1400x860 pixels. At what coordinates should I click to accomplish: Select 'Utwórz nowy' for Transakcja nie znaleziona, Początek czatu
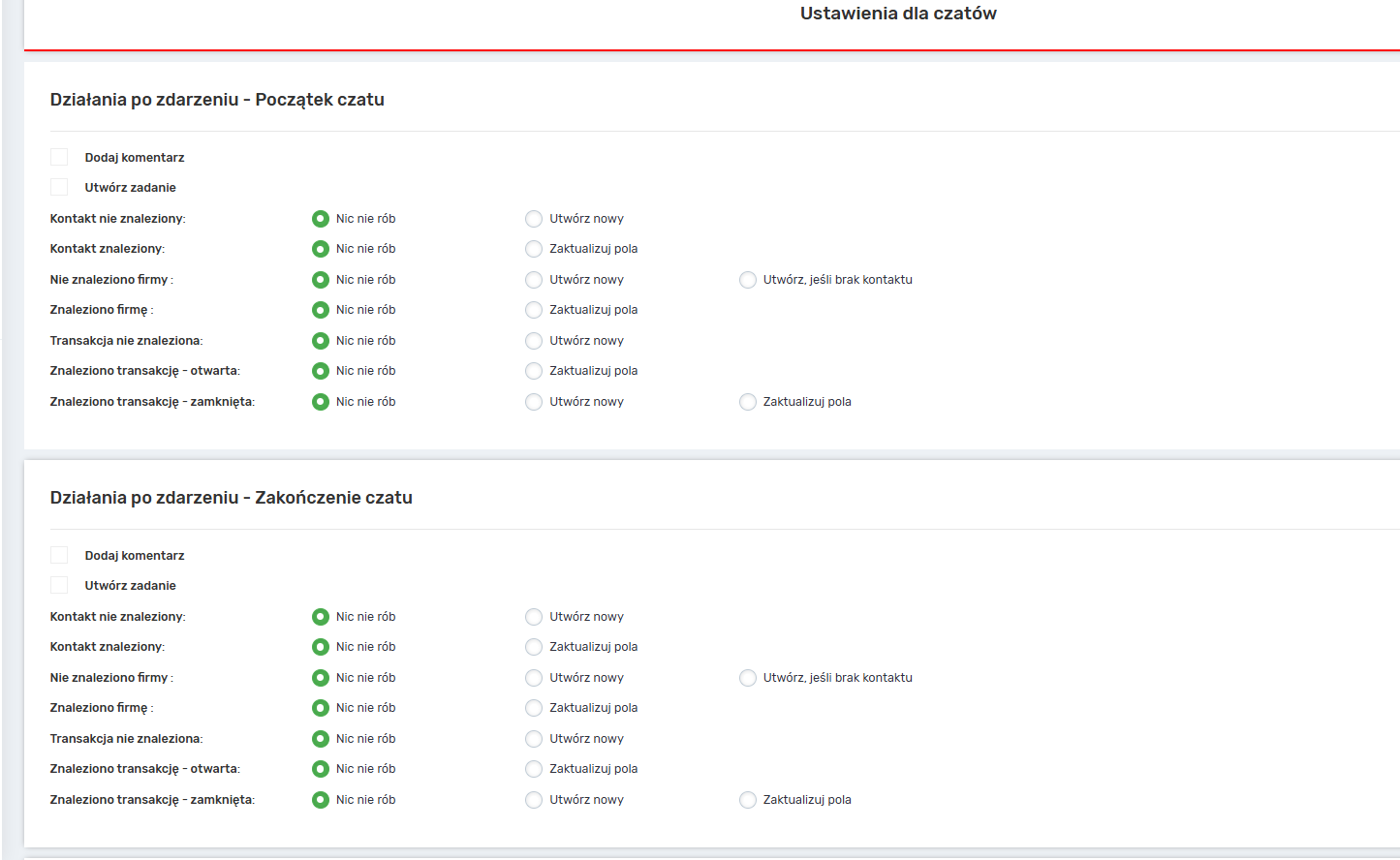[x=534, y=341]
